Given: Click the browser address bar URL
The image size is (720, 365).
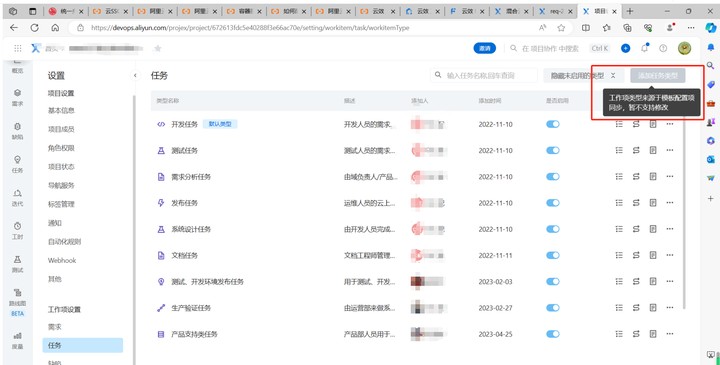Looking at the screenshot, I should pyautogui.click(x=250, y=28).
